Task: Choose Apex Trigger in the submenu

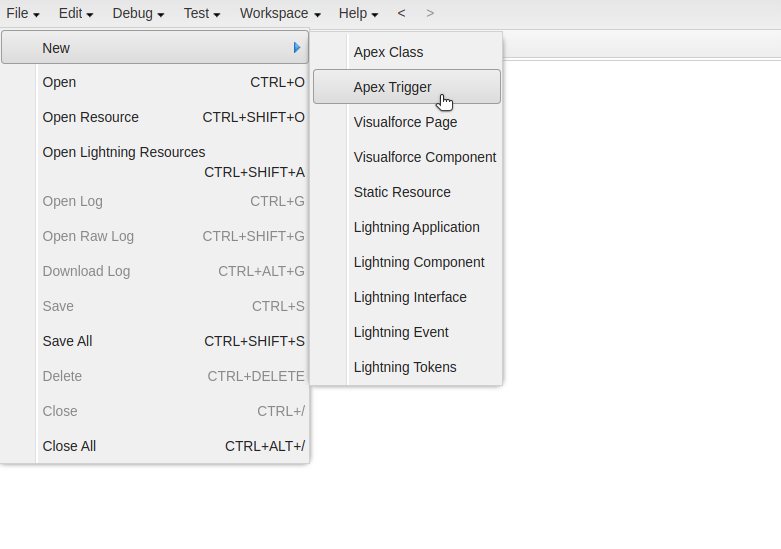Action: (393, 87)
